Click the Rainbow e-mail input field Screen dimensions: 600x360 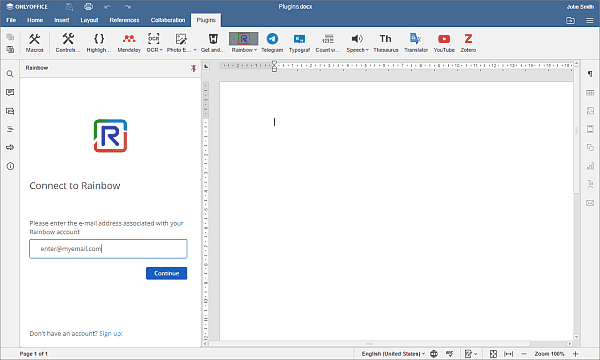point(108,249)
